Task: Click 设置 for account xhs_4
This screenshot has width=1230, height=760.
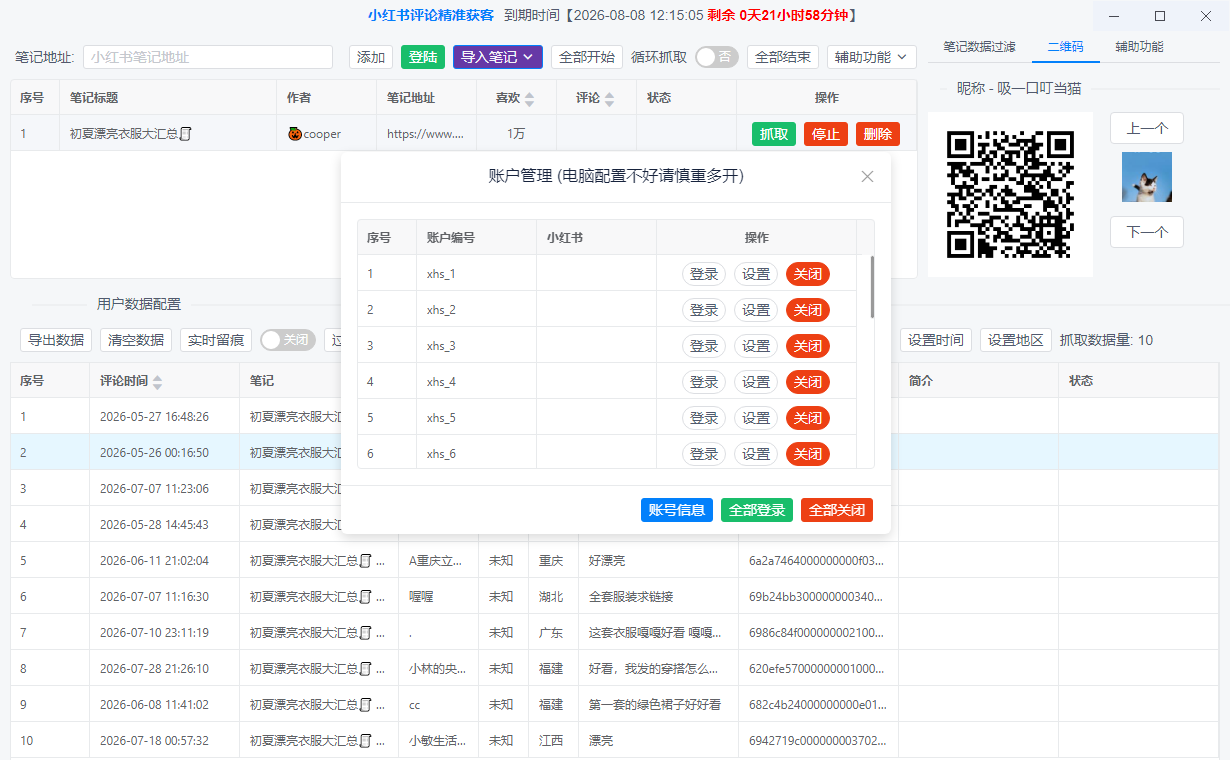Action: tap(756, 382)
